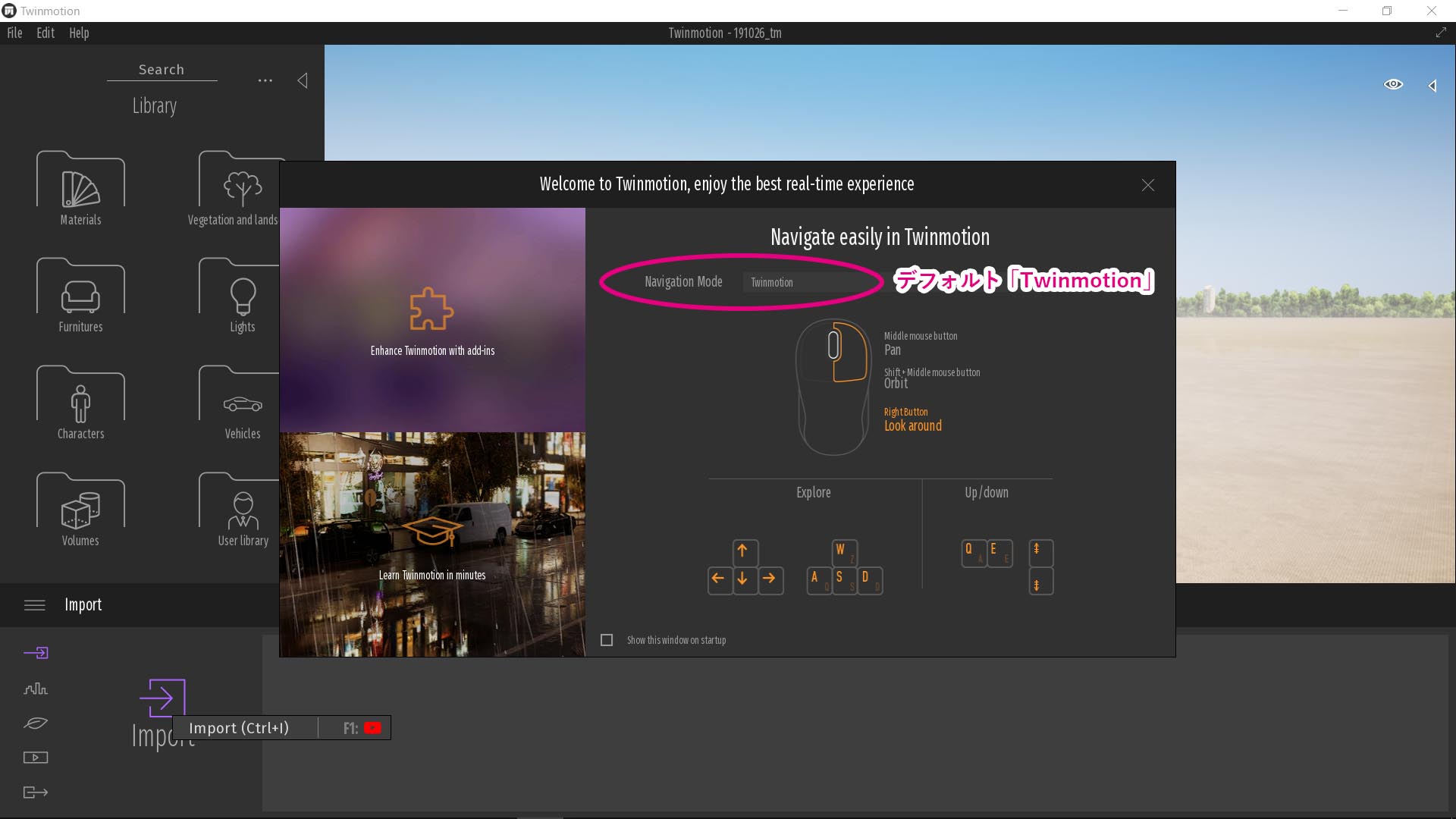
Task: Select the Media play dock icon
Action: [x=36, y=758]
